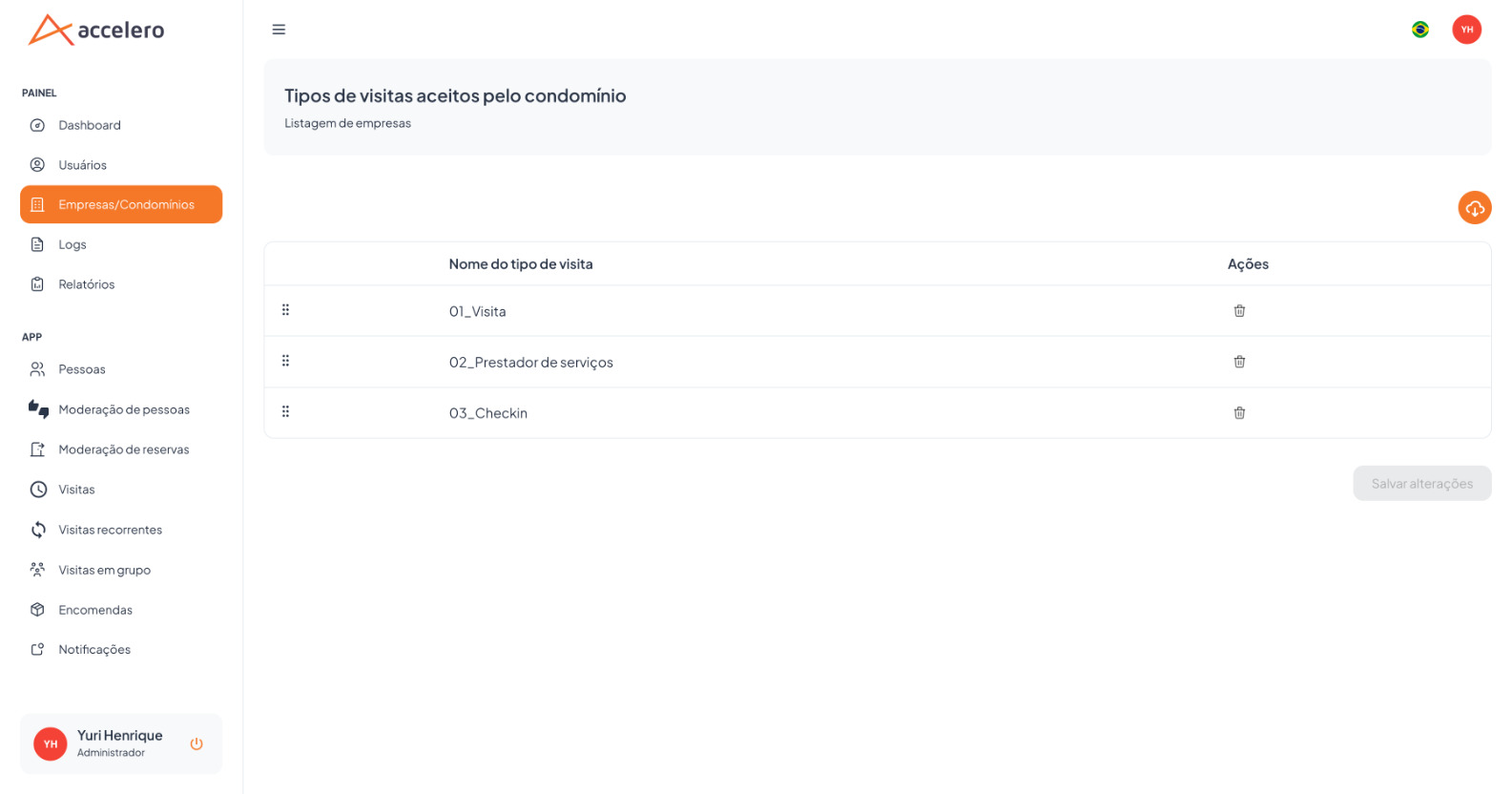Grab the drag handle for 01_Visita
This screenshot has height=794, width=1512.
[x=285, y=310]
